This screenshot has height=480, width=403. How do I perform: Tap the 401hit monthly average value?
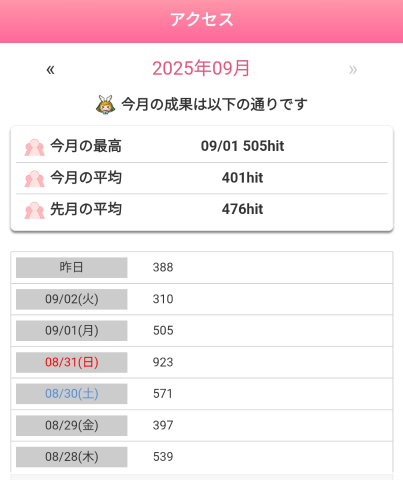[242, 178]
